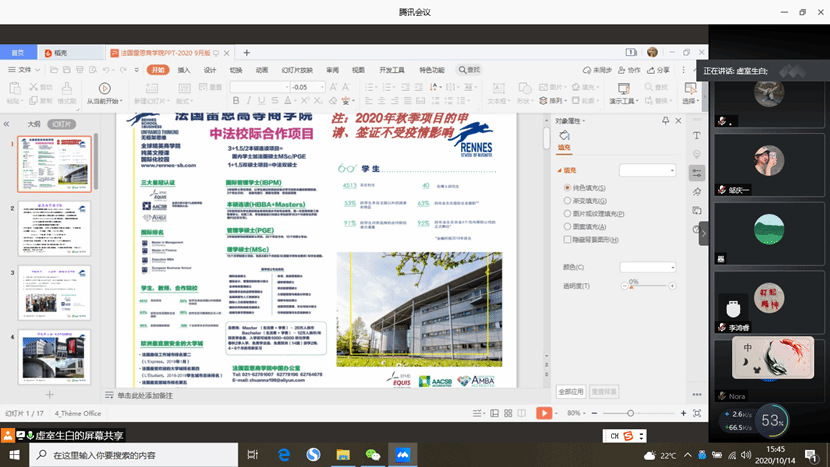Image resolution: width=830 pixels, height=467 pixels.
Task: Click the 透明度 transparency slider
Action: pos(630,286)
